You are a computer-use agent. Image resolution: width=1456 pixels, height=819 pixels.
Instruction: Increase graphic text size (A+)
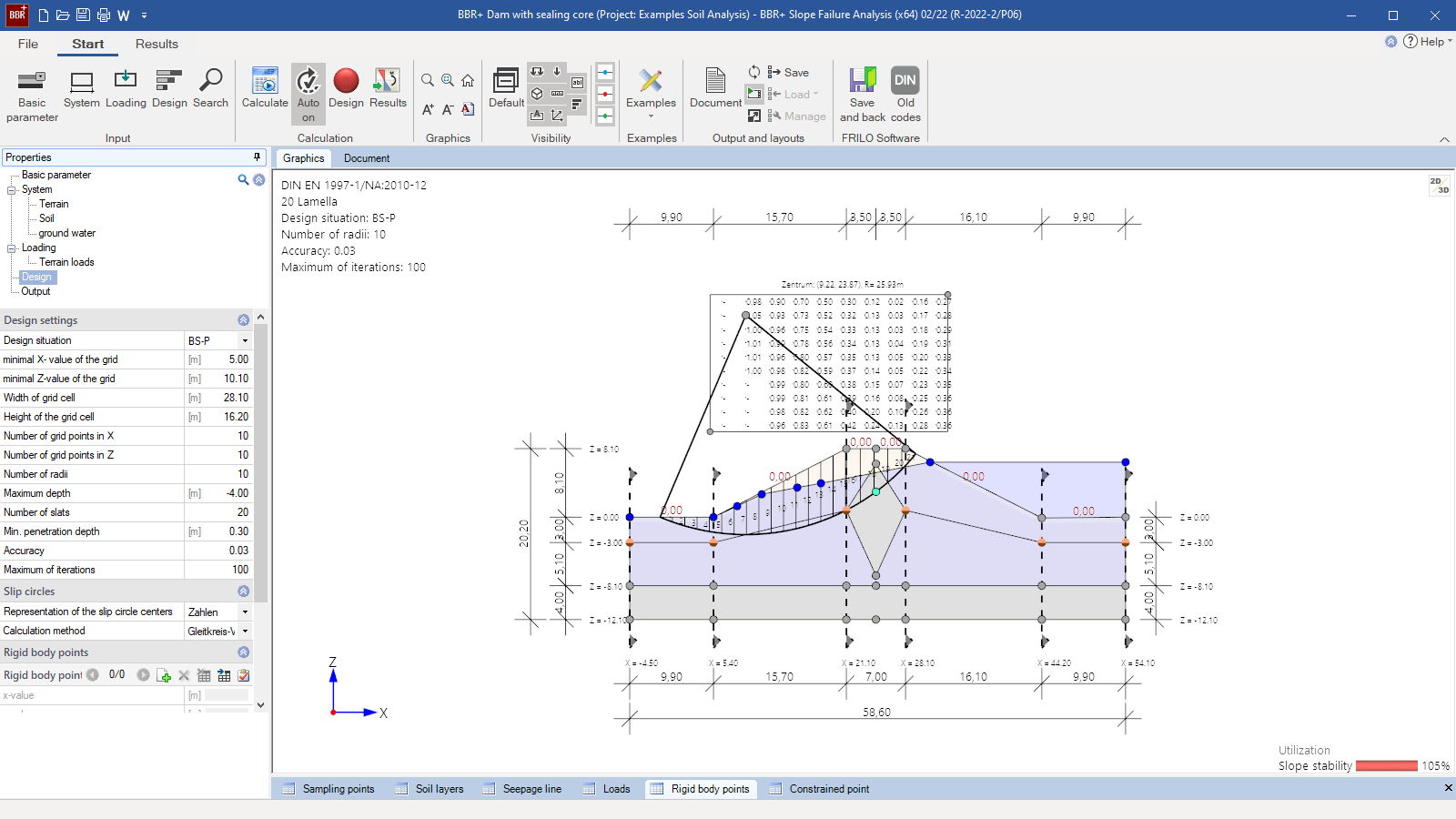[428, 109]
